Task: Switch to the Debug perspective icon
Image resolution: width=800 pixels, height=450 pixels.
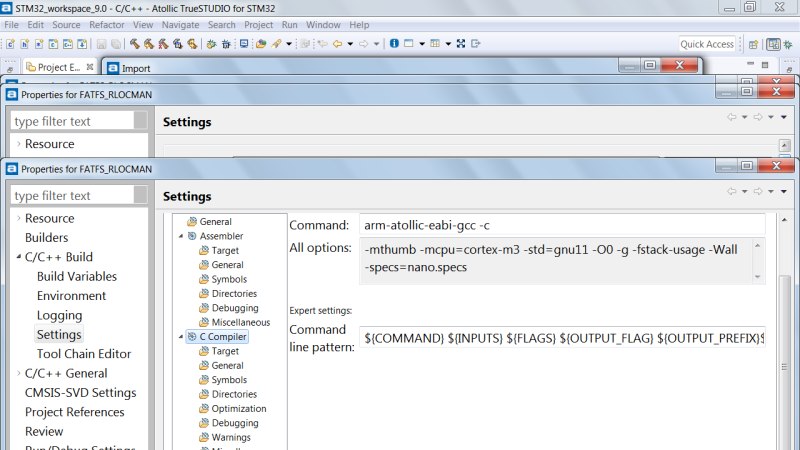Action: [788, 44]
